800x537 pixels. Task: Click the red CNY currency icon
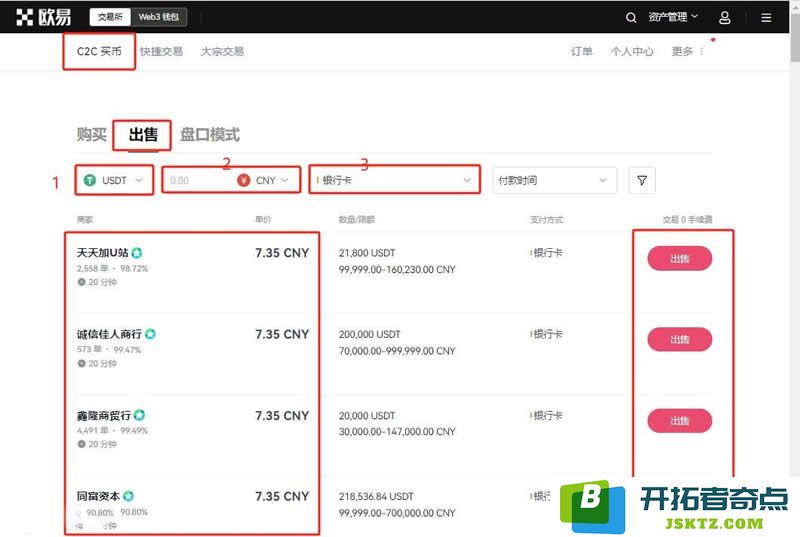[244, 180]
